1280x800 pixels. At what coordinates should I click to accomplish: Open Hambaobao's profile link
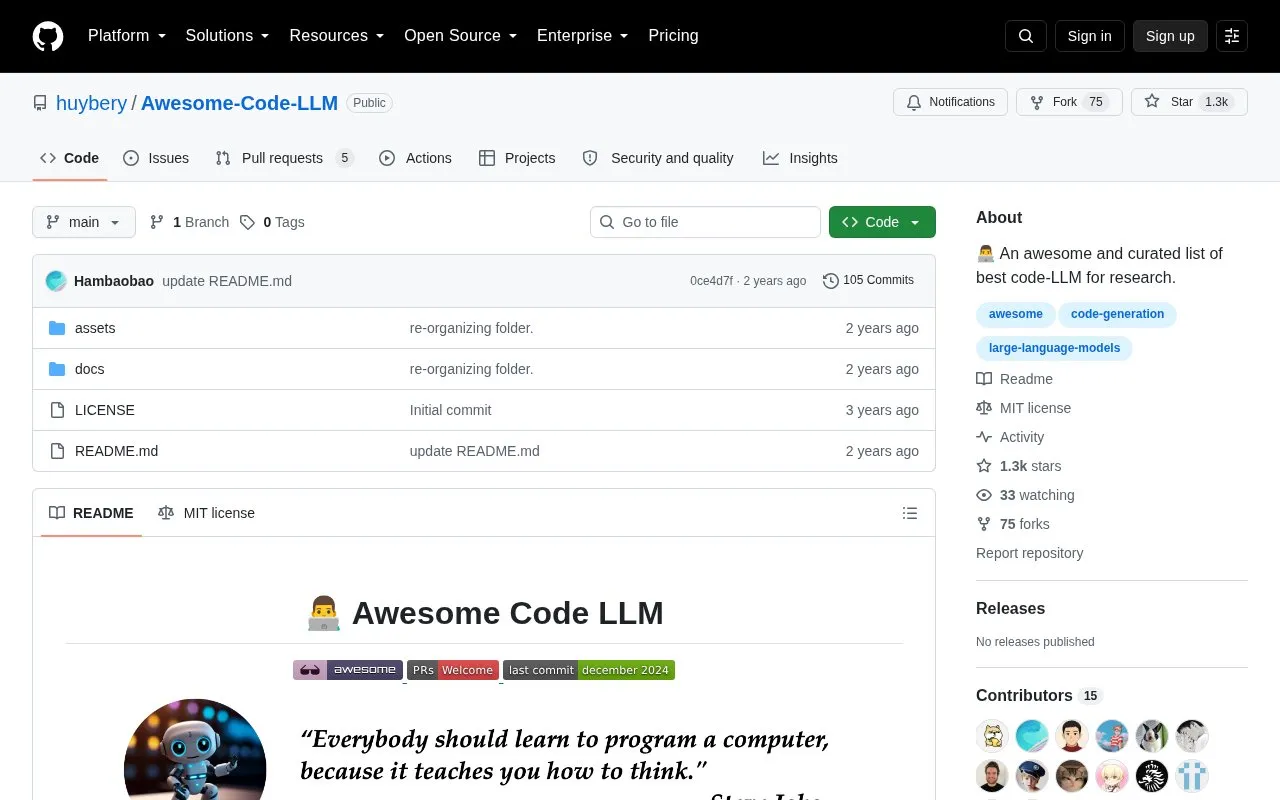click(x=114, y=281)
